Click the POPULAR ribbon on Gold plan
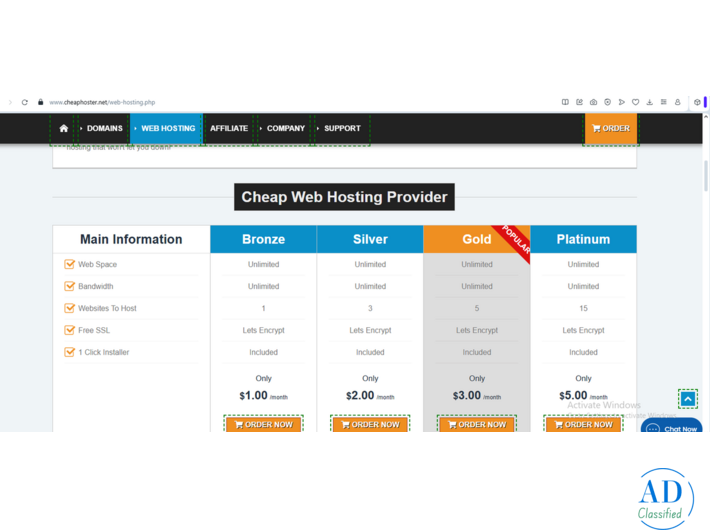 point(515,240)
